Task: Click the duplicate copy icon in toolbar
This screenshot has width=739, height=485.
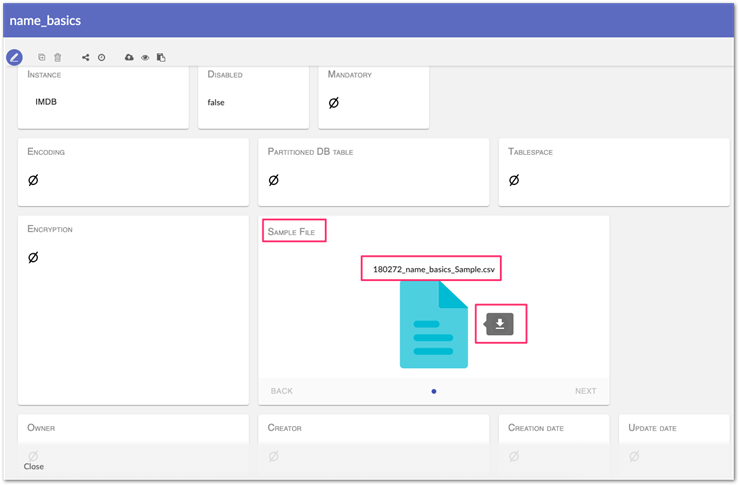Action: coord(41,57)
